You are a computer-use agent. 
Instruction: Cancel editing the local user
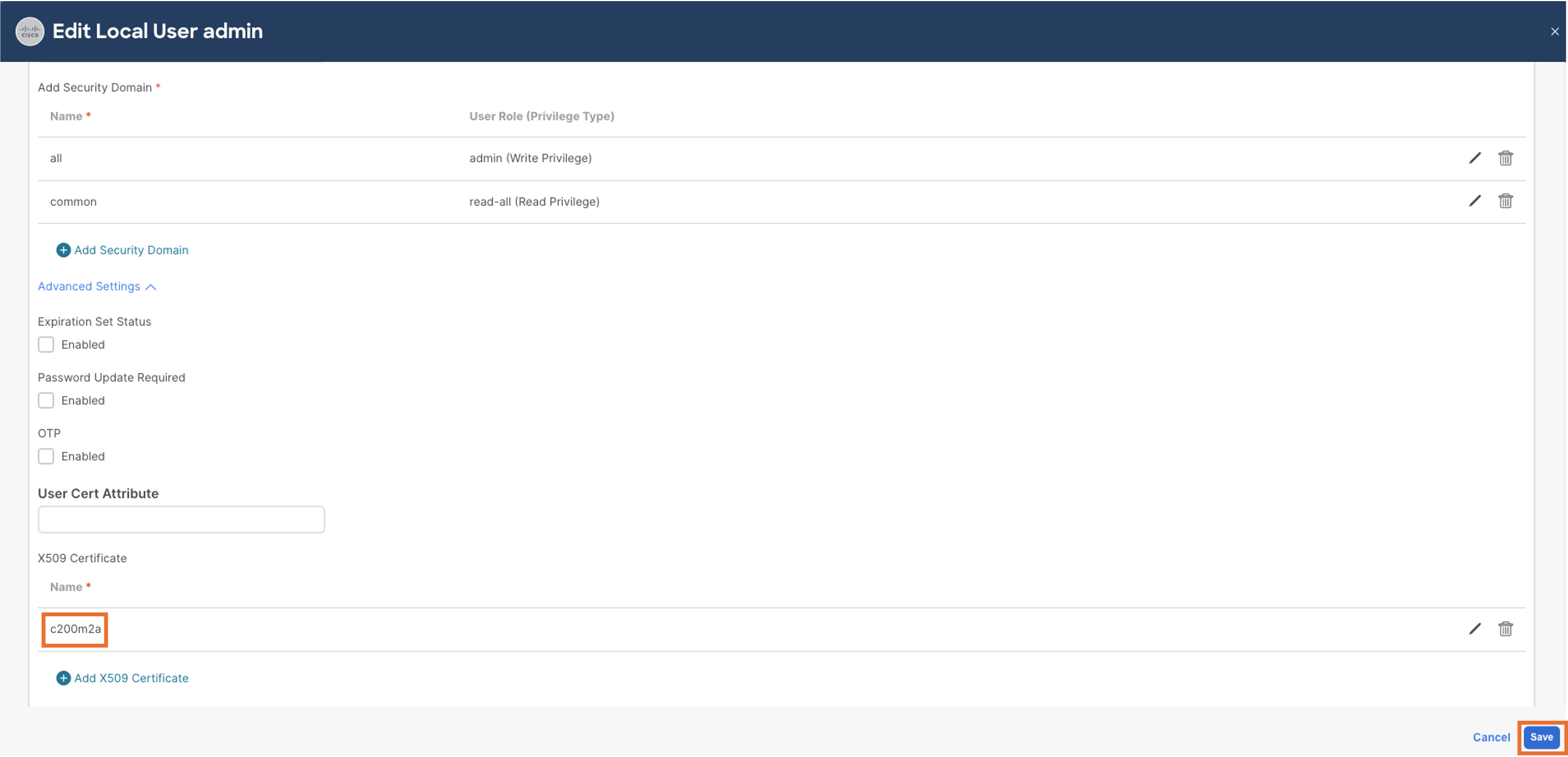coord(1492,737)
